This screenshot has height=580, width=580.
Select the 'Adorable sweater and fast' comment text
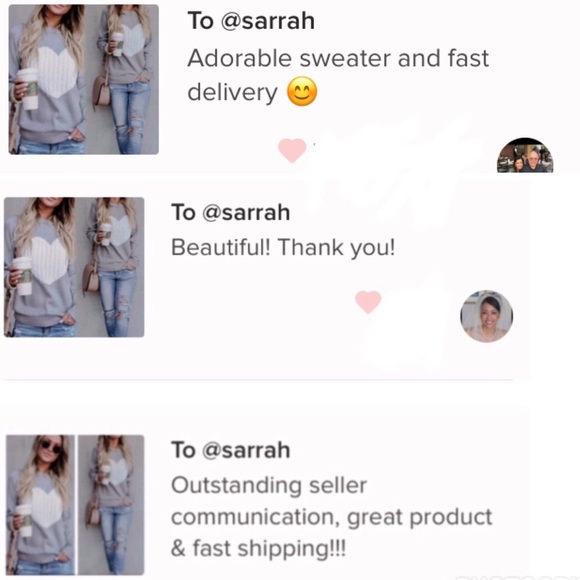tap(338, 58)
